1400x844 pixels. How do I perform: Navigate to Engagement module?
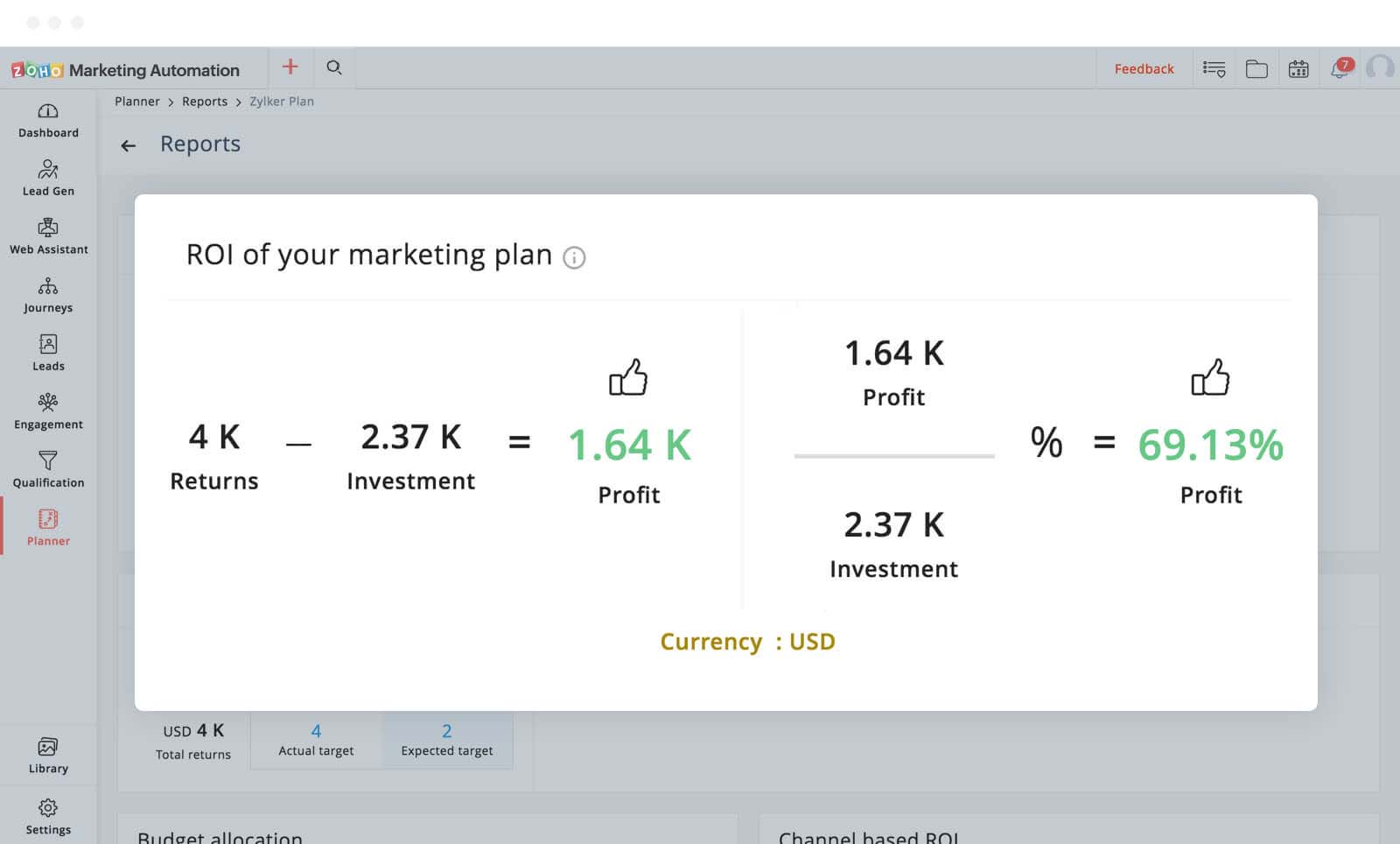(x=48, y=412)
